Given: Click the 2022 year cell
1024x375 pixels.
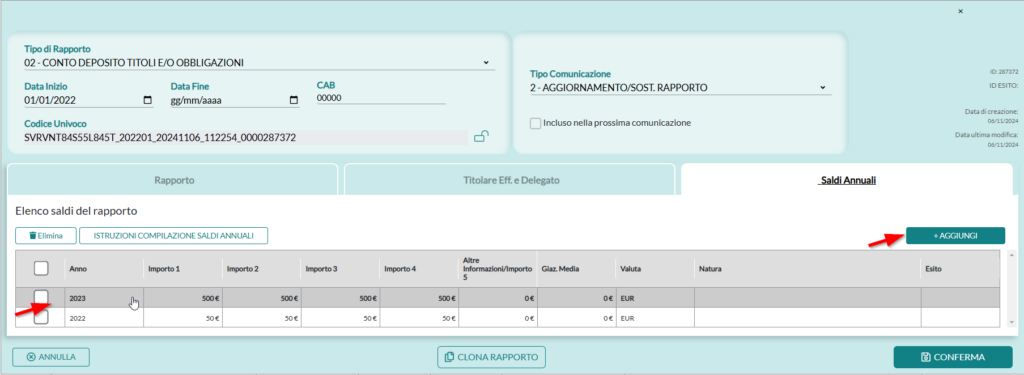Looking at the screenshot, I should [x=104, y=318].
